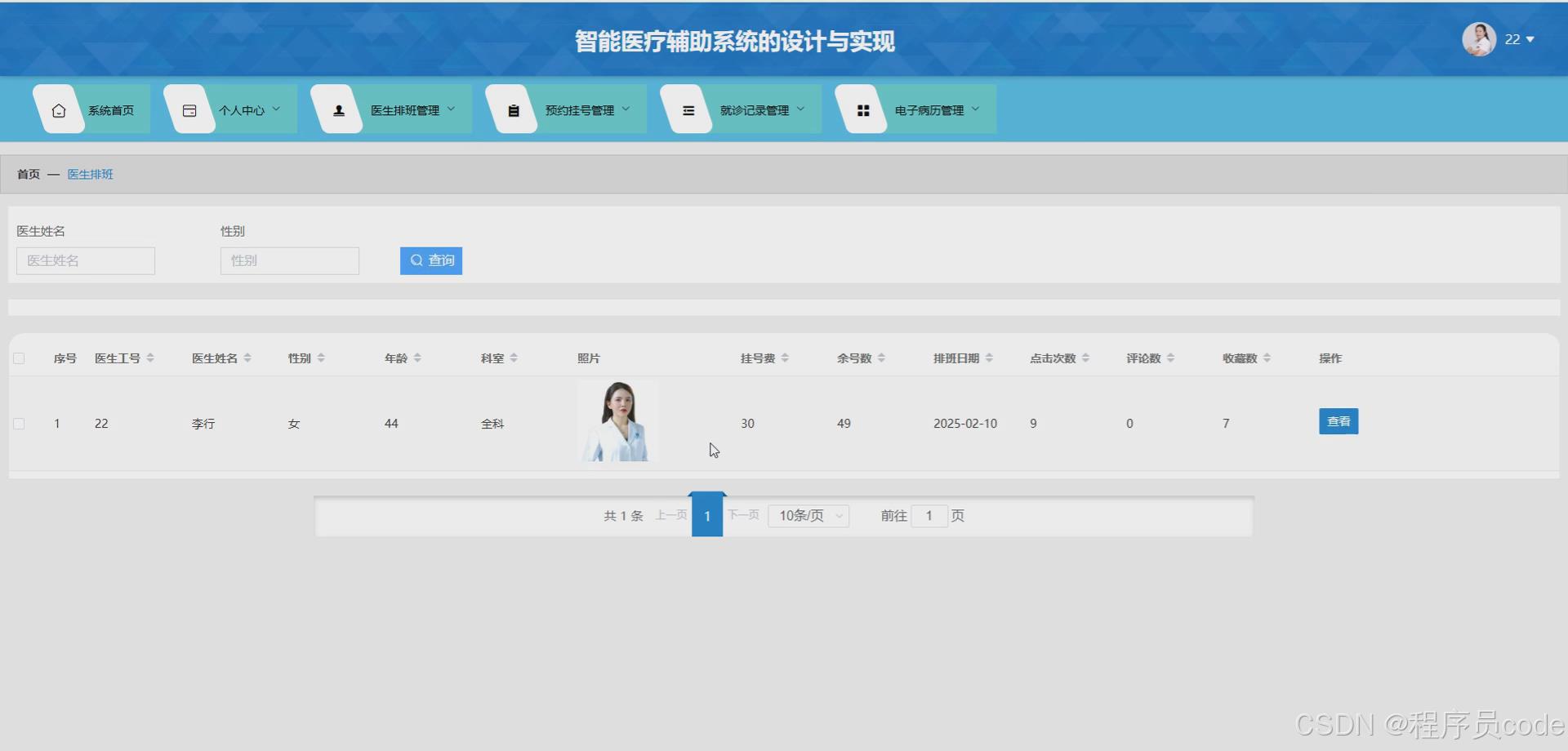
Task: Click the magnifier icon inside 查询 button
Action: 416,260
